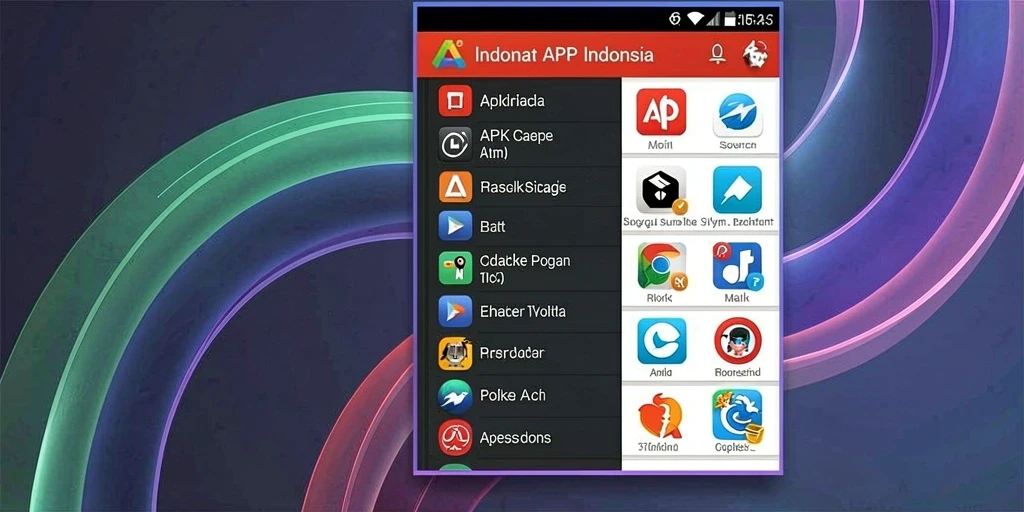
Task: Open the profile avatar in the red header
Action: (755, 54)
